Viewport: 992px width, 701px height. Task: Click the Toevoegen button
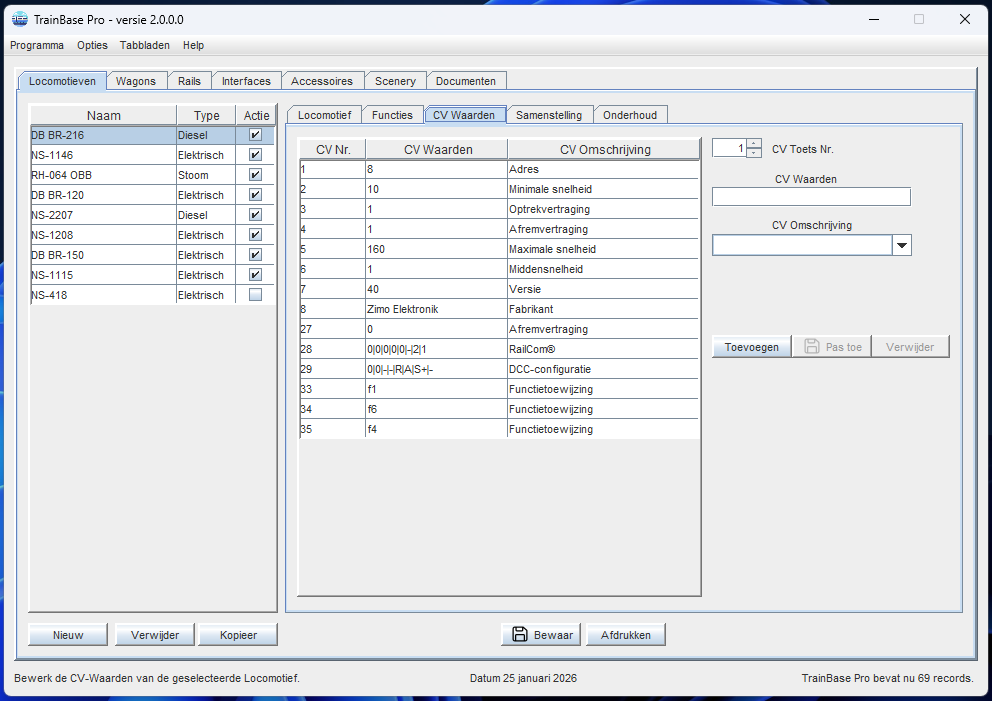pos(751,347)
